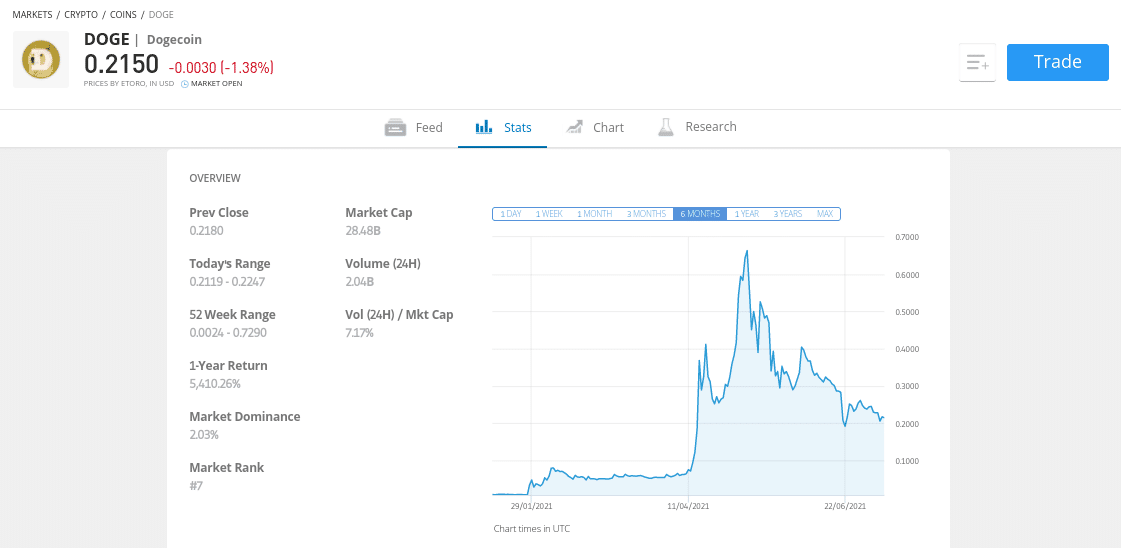Add DOGE to watchlist icon
Screen dimensions: 1121x548
tap(977, 62)
